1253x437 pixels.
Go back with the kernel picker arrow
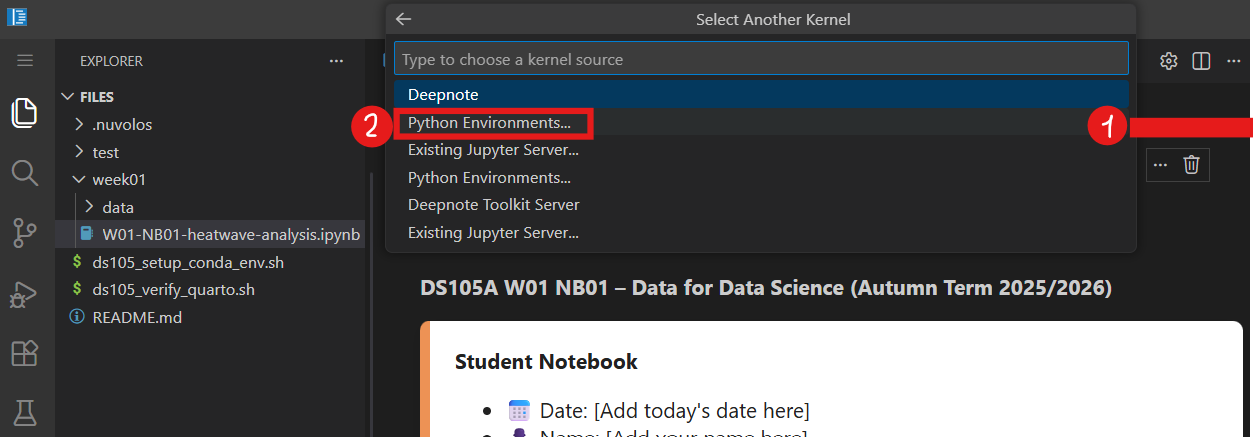(403, 19)
